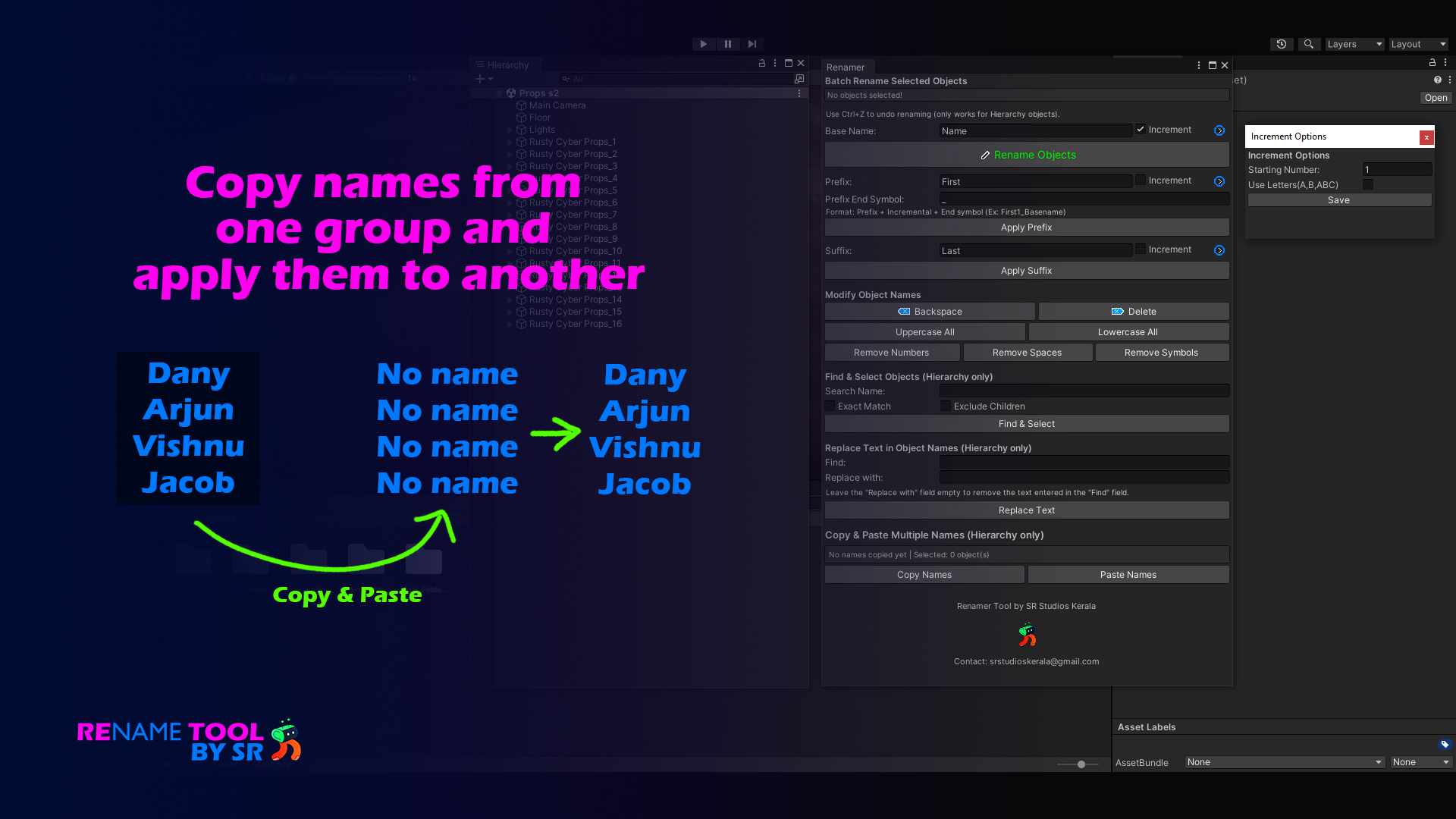Toggle the Hierarchy panel lock
The image size is (1456, 819).
762,64
